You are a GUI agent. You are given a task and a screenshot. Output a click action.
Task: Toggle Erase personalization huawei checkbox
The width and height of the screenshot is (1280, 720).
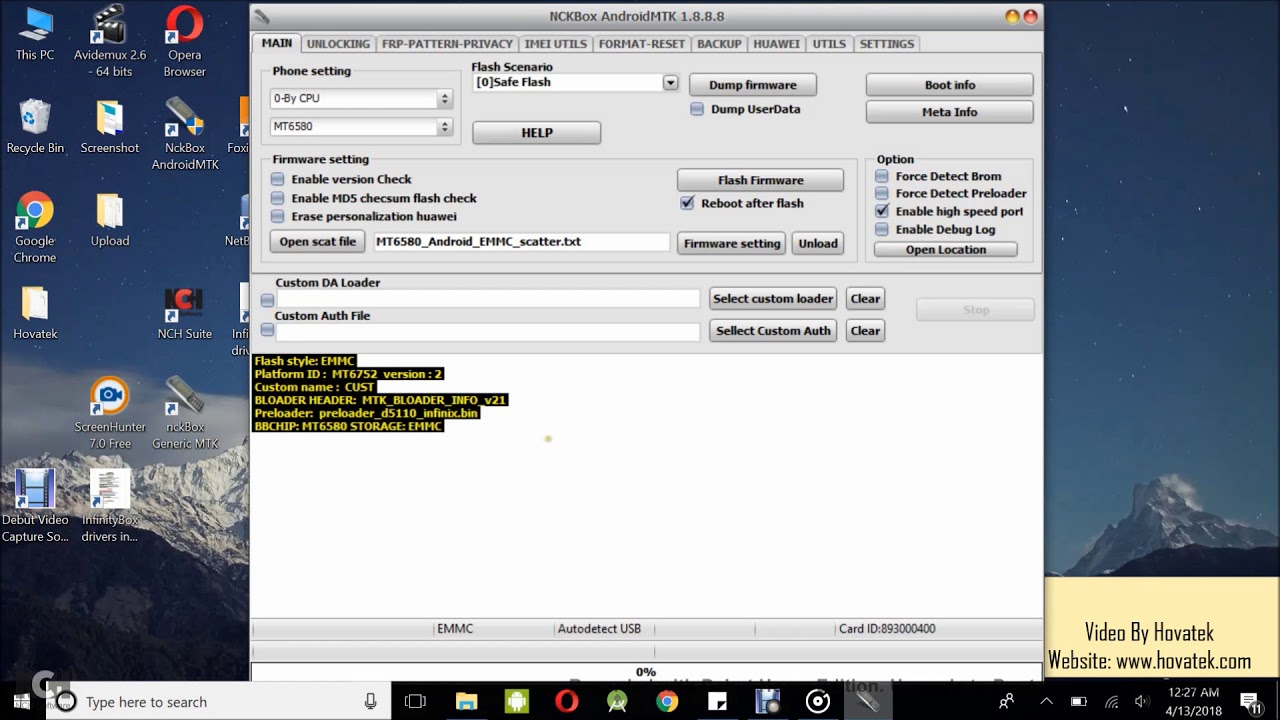click(x=278, y=216)
